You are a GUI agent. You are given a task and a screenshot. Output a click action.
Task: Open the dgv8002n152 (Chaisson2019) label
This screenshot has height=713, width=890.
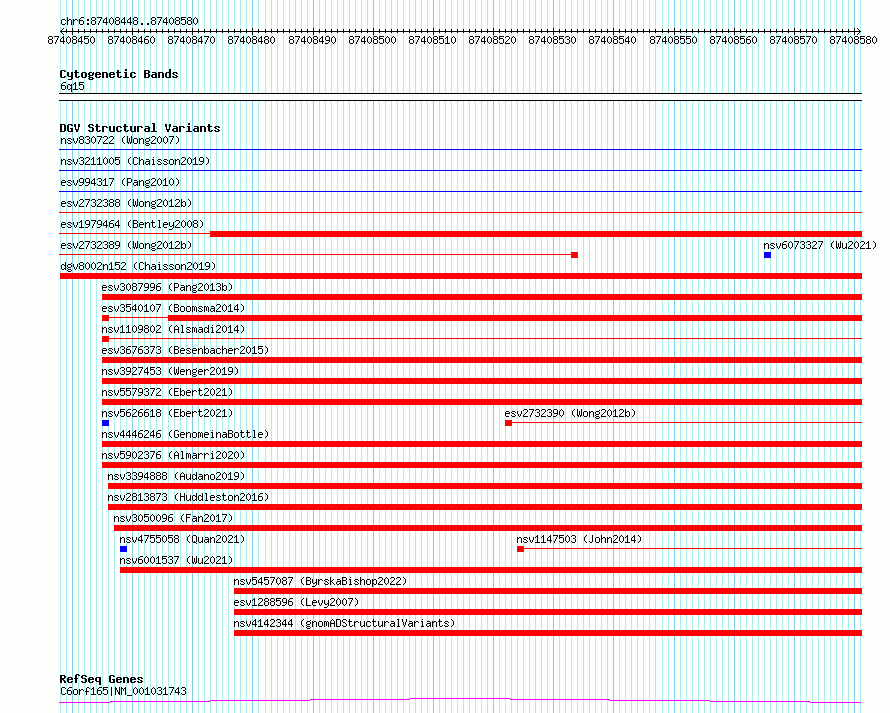click(138, 266)
